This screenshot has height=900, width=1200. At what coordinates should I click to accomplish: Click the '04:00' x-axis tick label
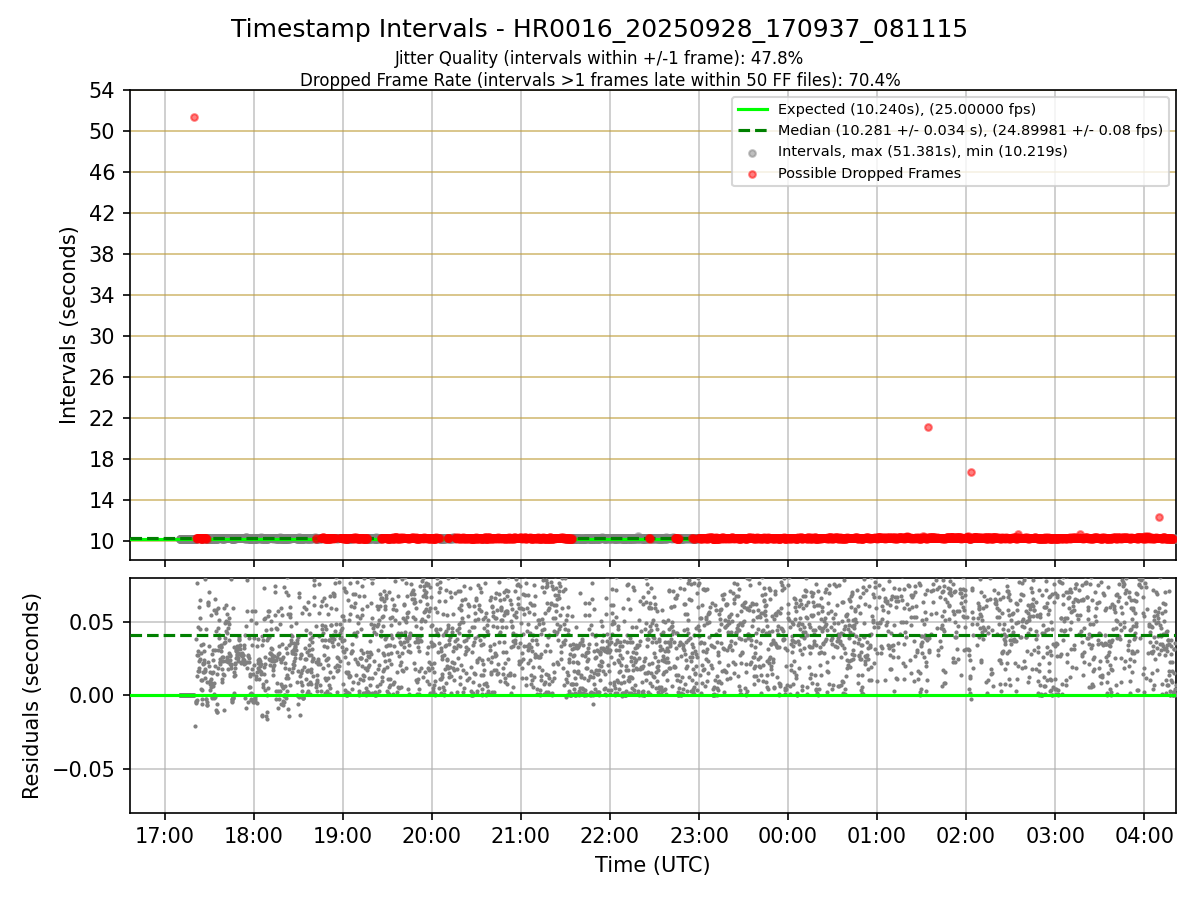pos(1143,836)
